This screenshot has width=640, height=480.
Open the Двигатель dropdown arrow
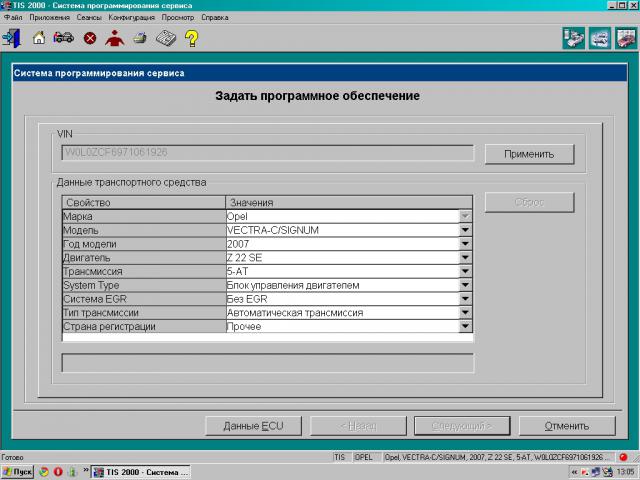coord(465,258)
